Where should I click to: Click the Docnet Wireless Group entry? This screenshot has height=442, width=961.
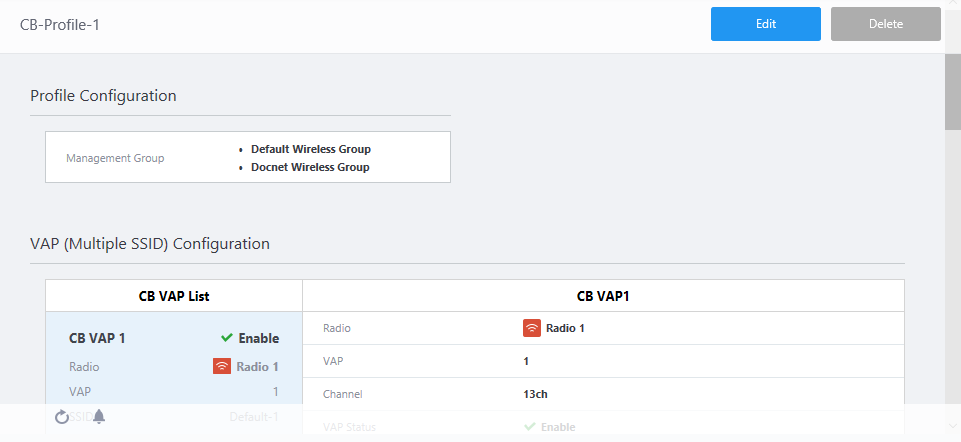(310, 167)
